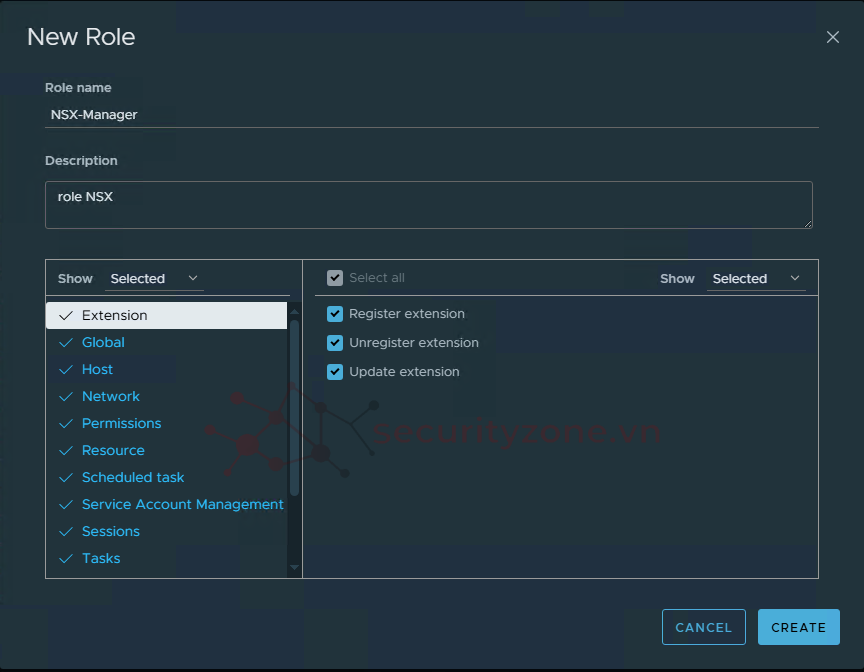Click the Role name input field
The width and height of the screenshot is (864, 672).
tap(431, 115)
